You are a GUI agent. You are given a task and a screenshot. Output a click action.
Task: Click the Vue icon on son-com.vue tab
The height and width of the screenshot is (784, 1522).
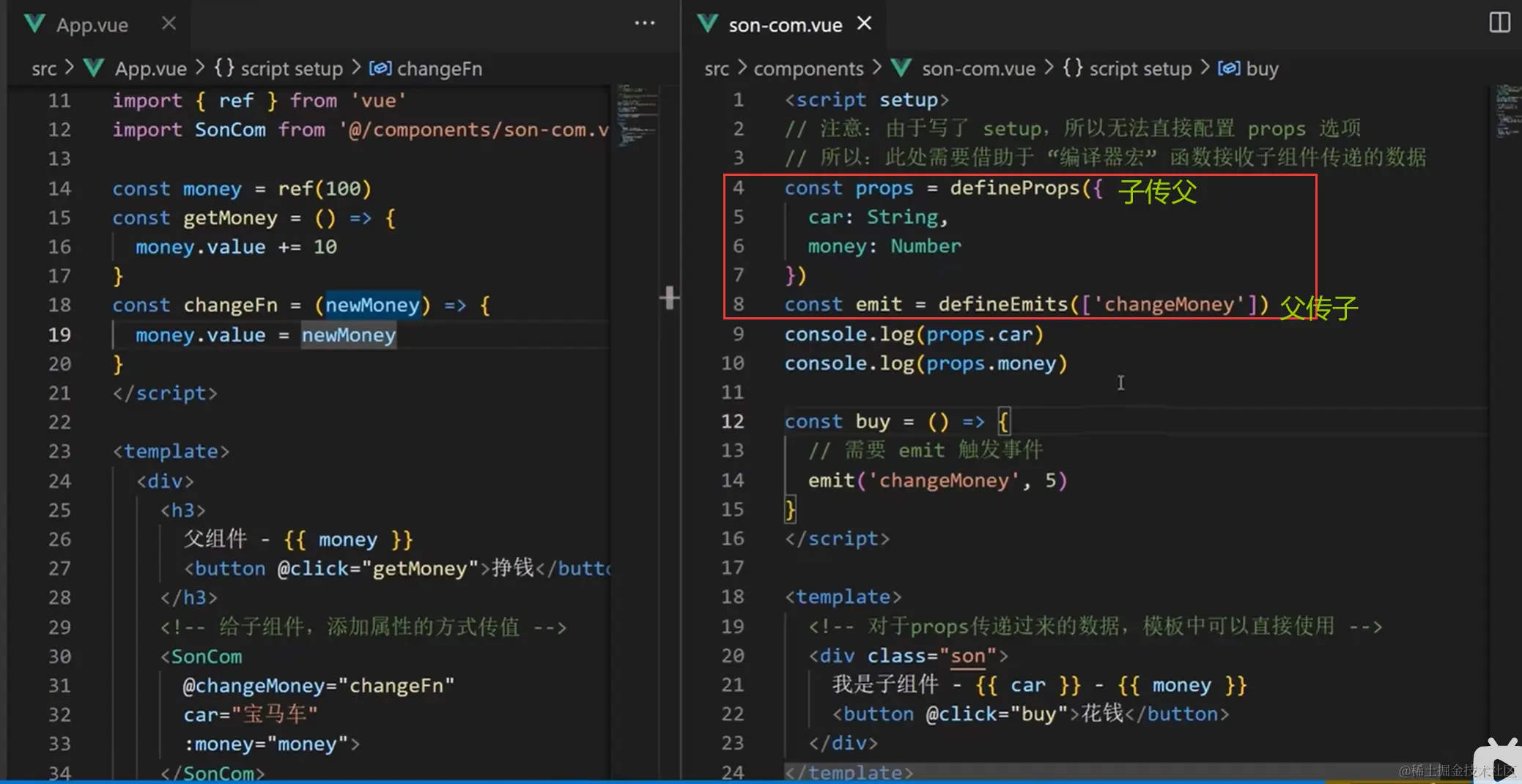point(707,24)
